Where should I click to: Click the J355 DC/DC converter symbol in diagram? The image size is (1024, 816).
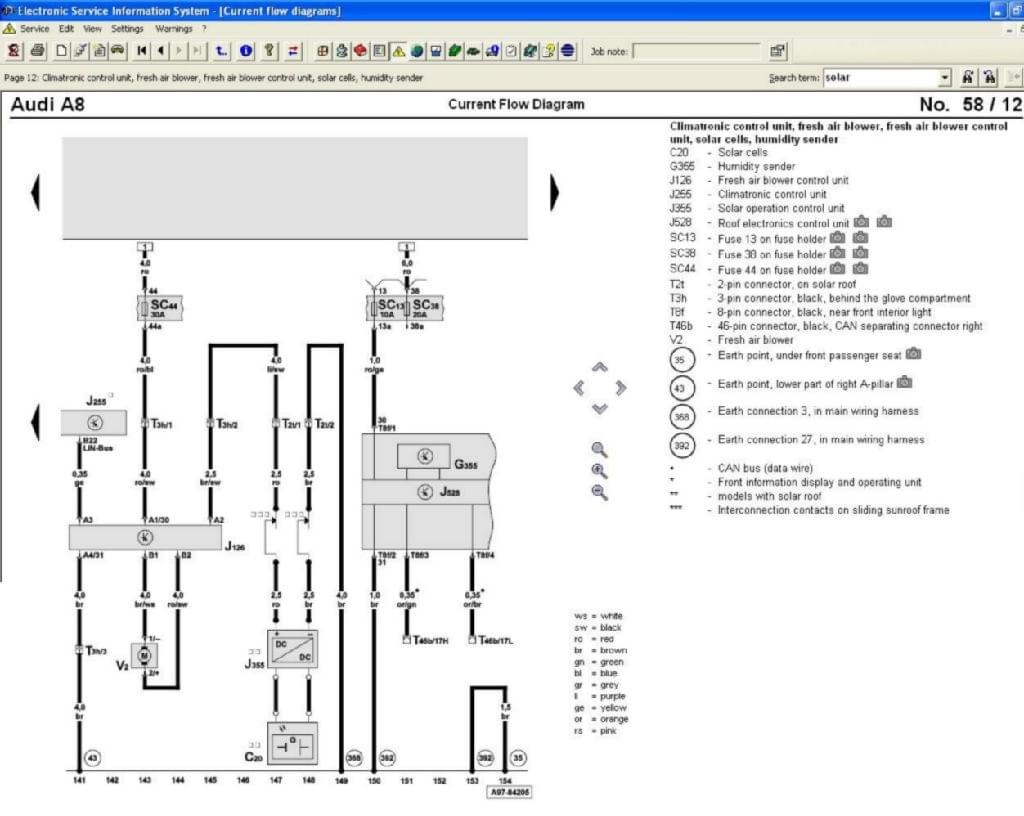pyautogui.click(x=293, y=649)
